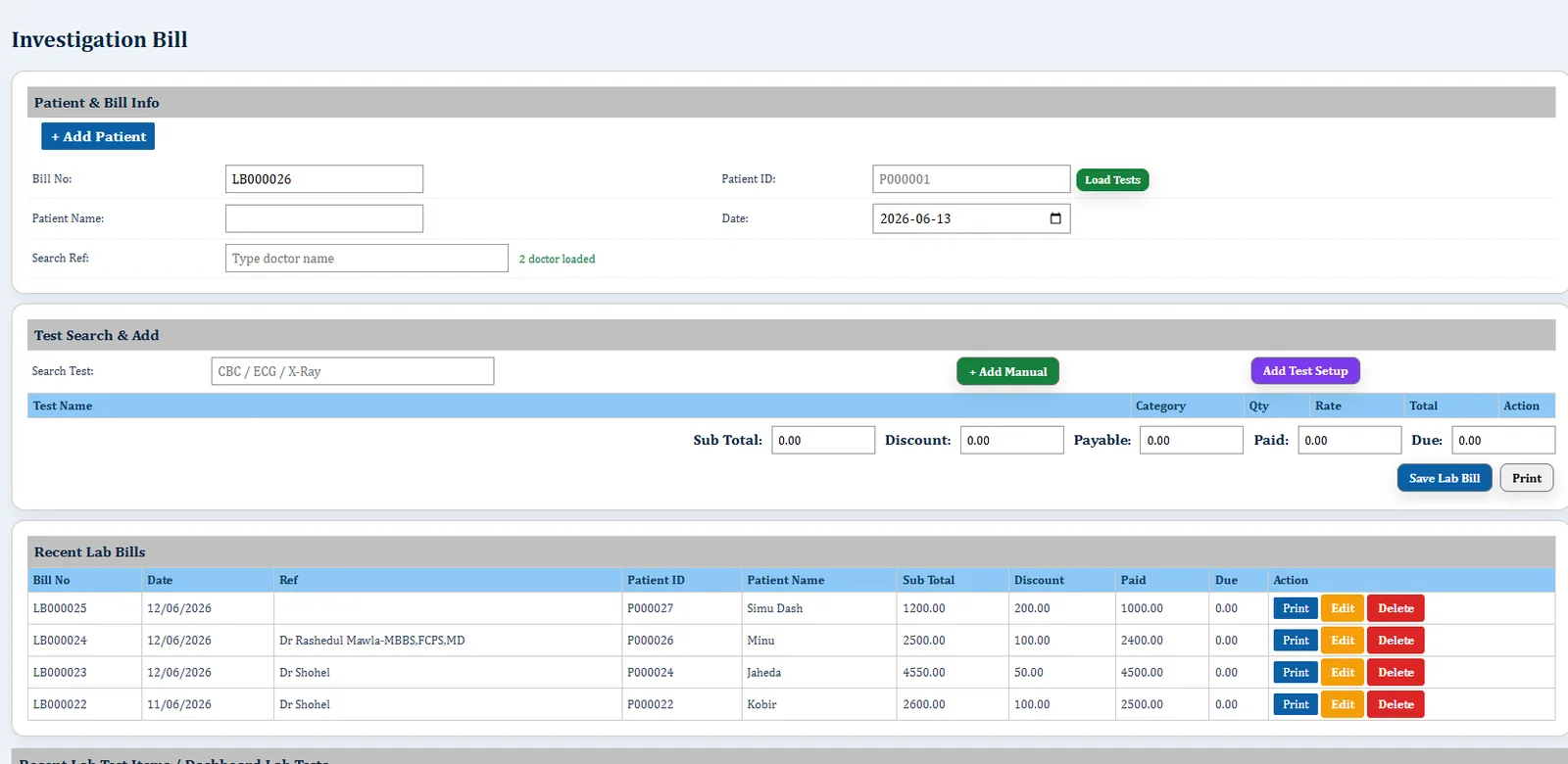Click patient name Minu
This screenshot has height=764, width=1568.
pos(760,641)
